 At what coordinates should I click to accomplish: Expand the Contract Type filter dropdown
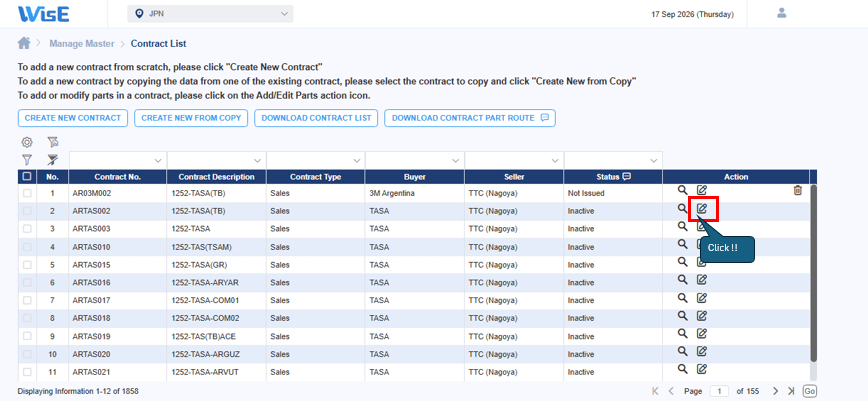[x=356, y=160]
